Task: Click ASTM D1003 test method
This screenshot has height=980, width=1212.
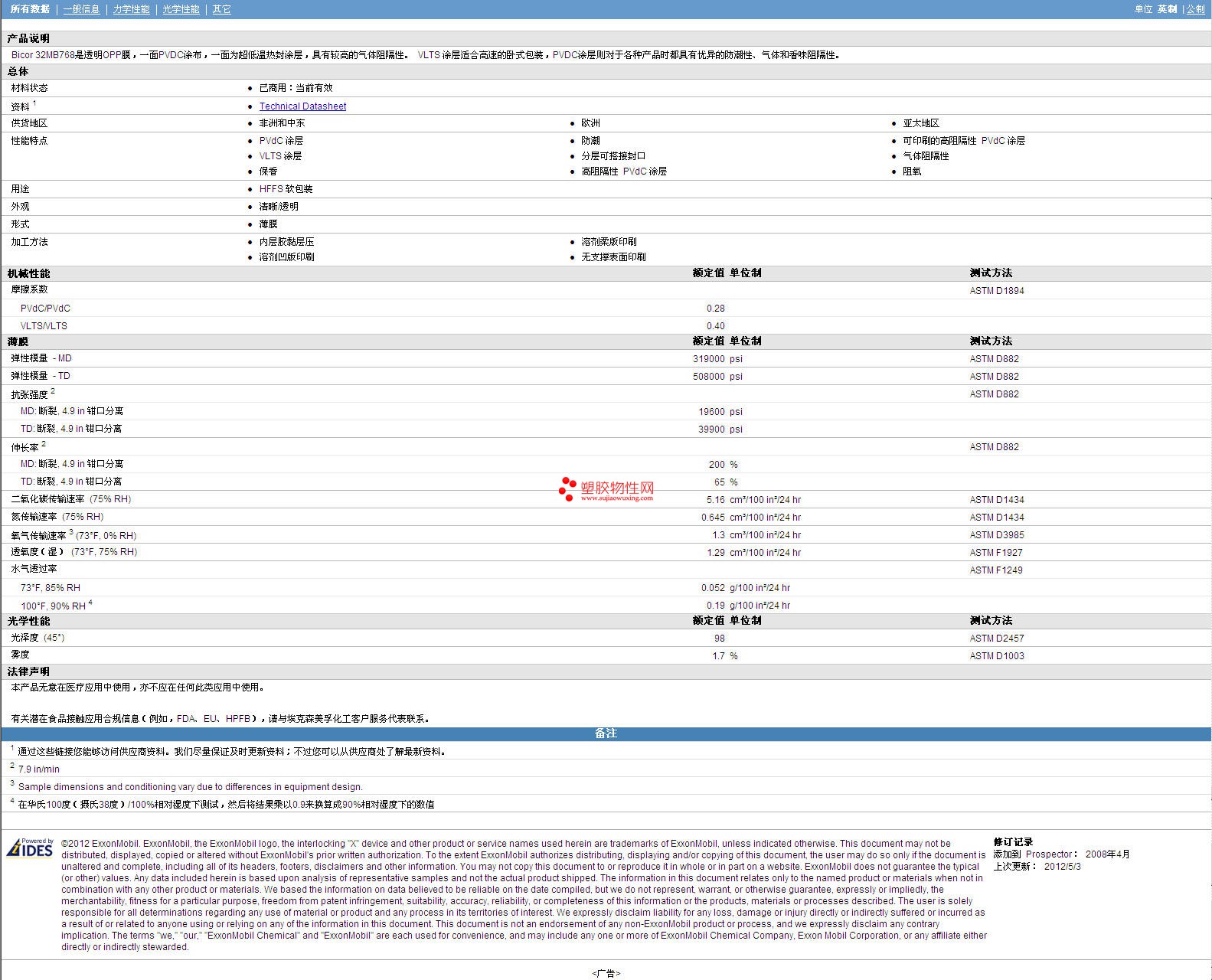Action: click(997, 656)
